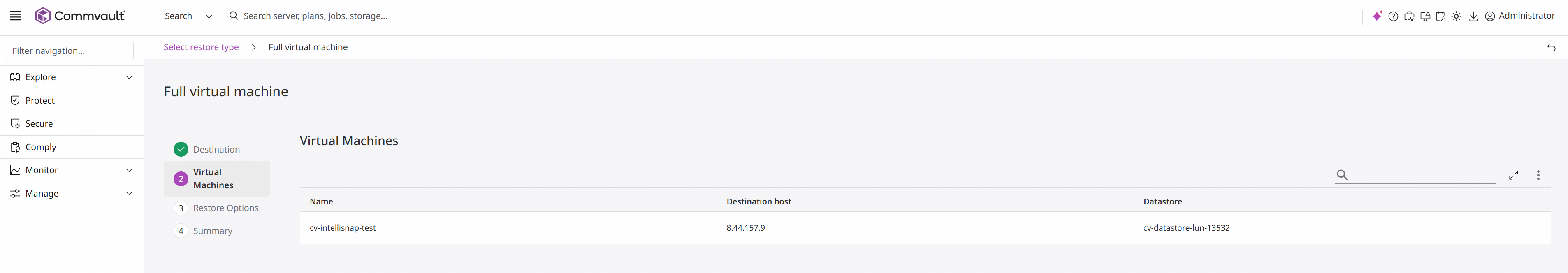Open the help question mark icon
1568x273 pixels.
(x=1393, y=16)
